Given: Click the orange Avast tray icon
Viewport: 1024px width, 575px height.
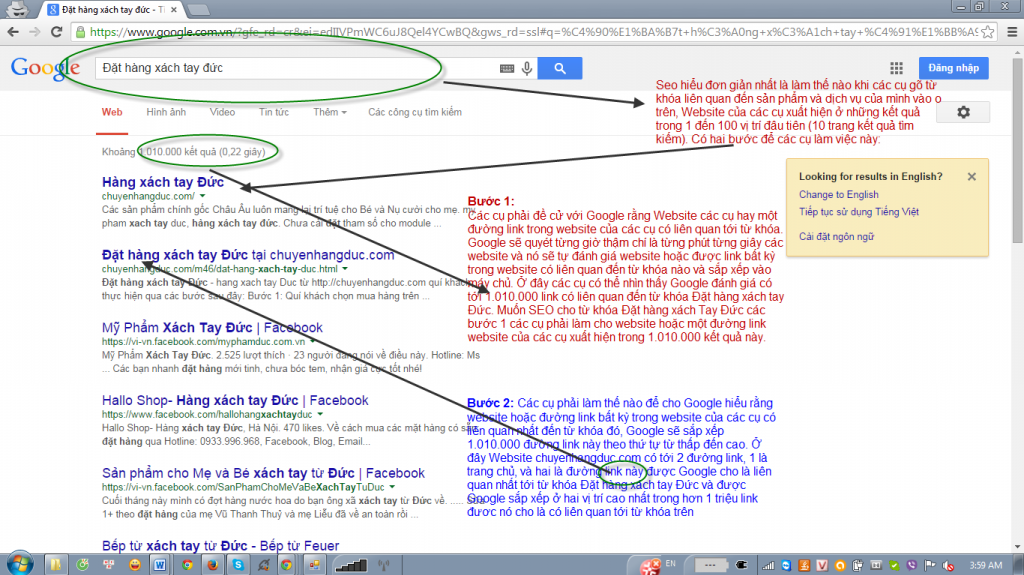Looking at the screenshot, I should coord(840,565).
